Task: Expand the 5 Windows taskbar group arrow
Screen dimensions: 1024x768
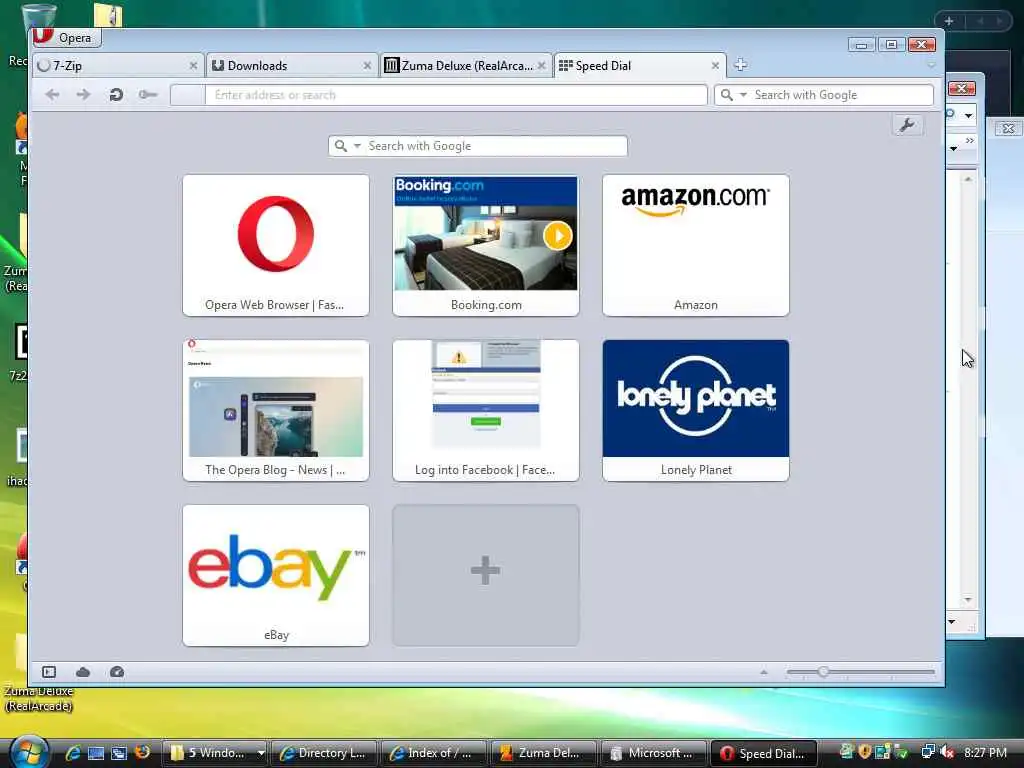Action: (261, 753)
